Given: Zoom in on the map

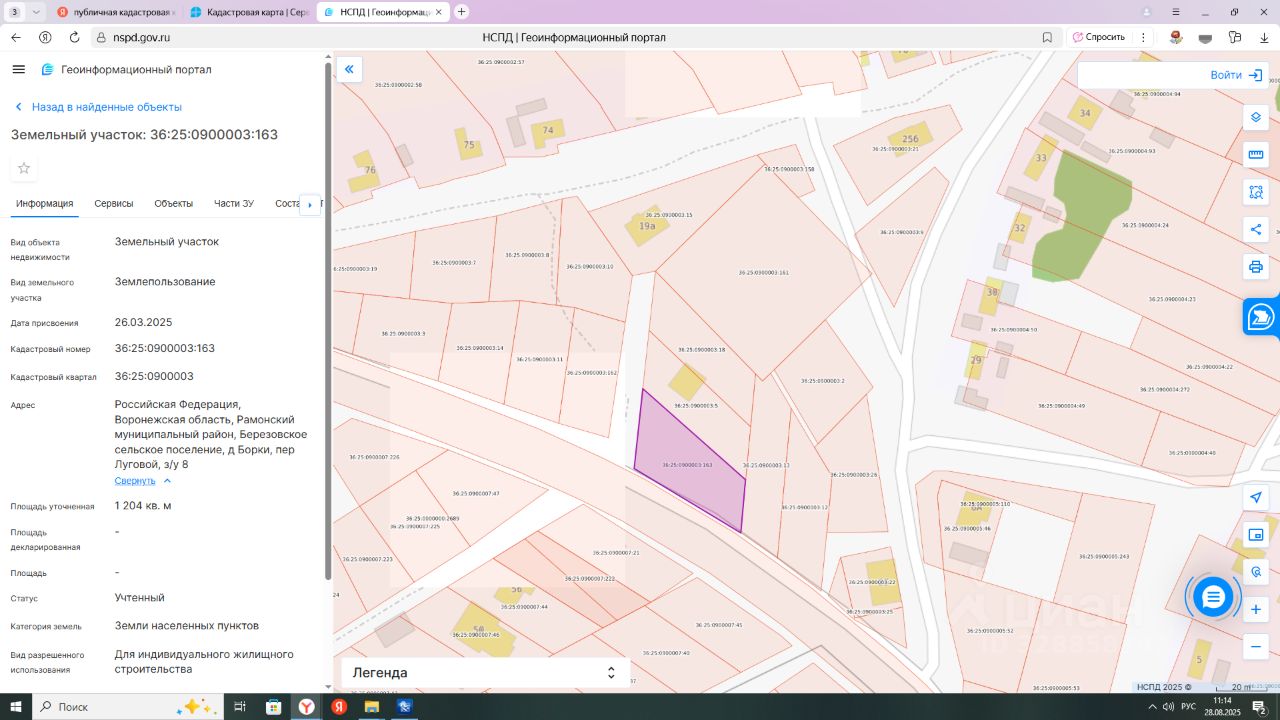Looking at the screenshot, I should 1256,609.
